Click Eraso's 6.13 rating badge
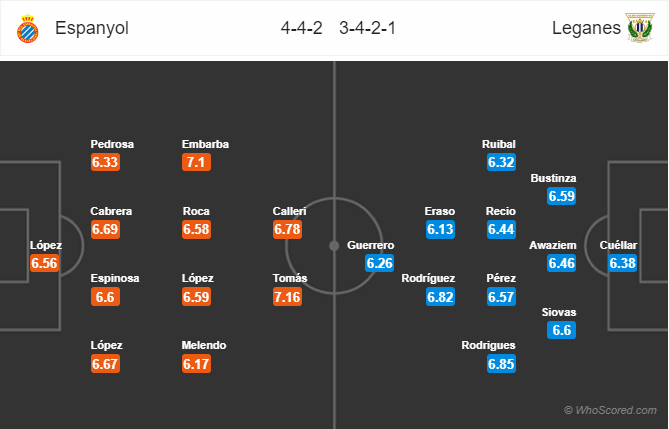Screen dimensions: 669x429 (x=440, y=229)
